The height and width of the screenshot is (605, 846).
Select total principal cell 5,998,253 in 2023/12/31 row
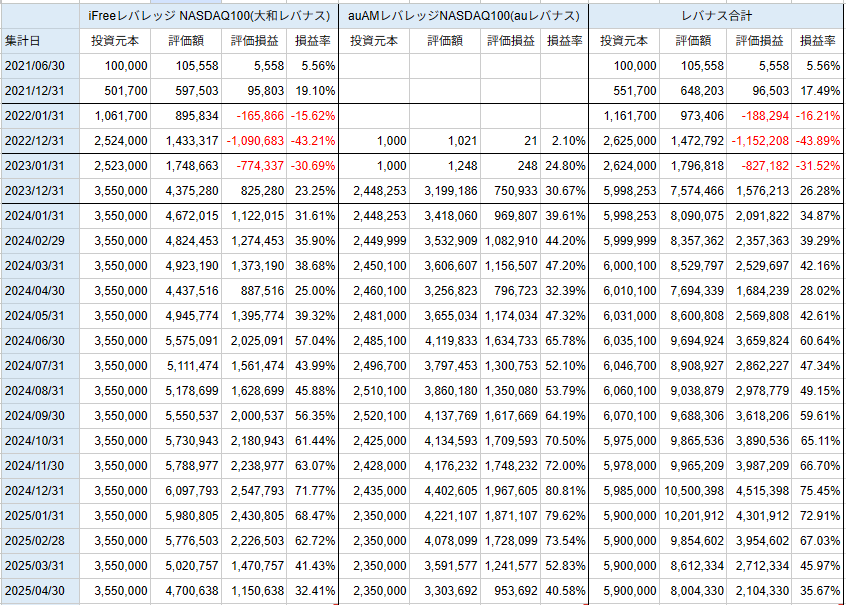coord(624,191)
